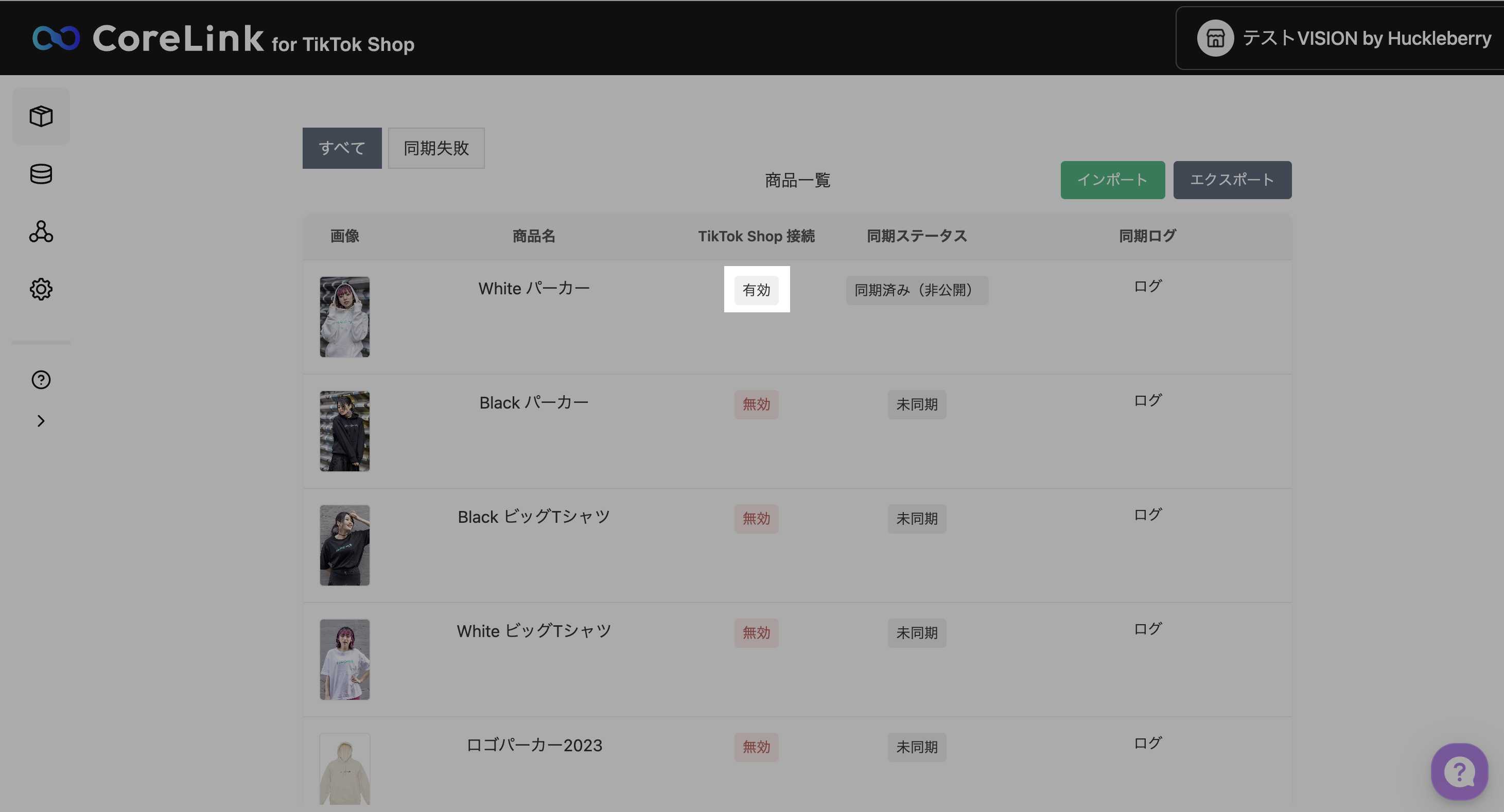This screenshot has height=812, width=1504.
Task: Click the White ビッグTシャツ product thumbnail
Action: tap(344, 660)
